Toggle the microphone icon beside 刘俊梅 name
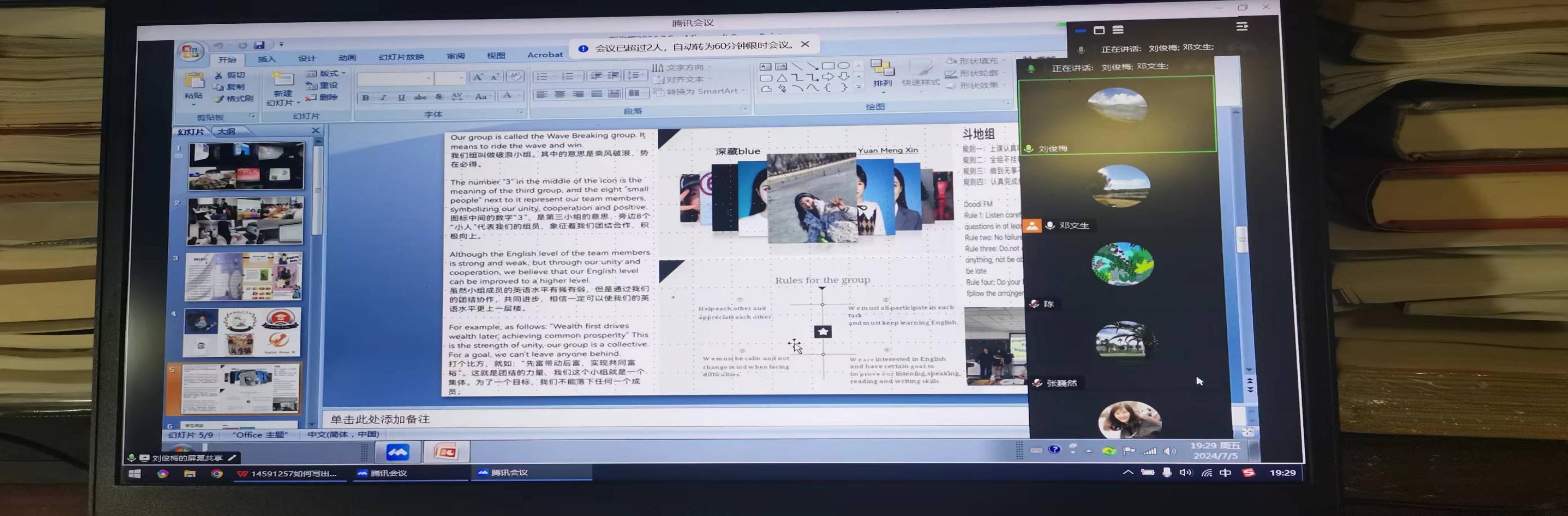 coord(1029,148)
